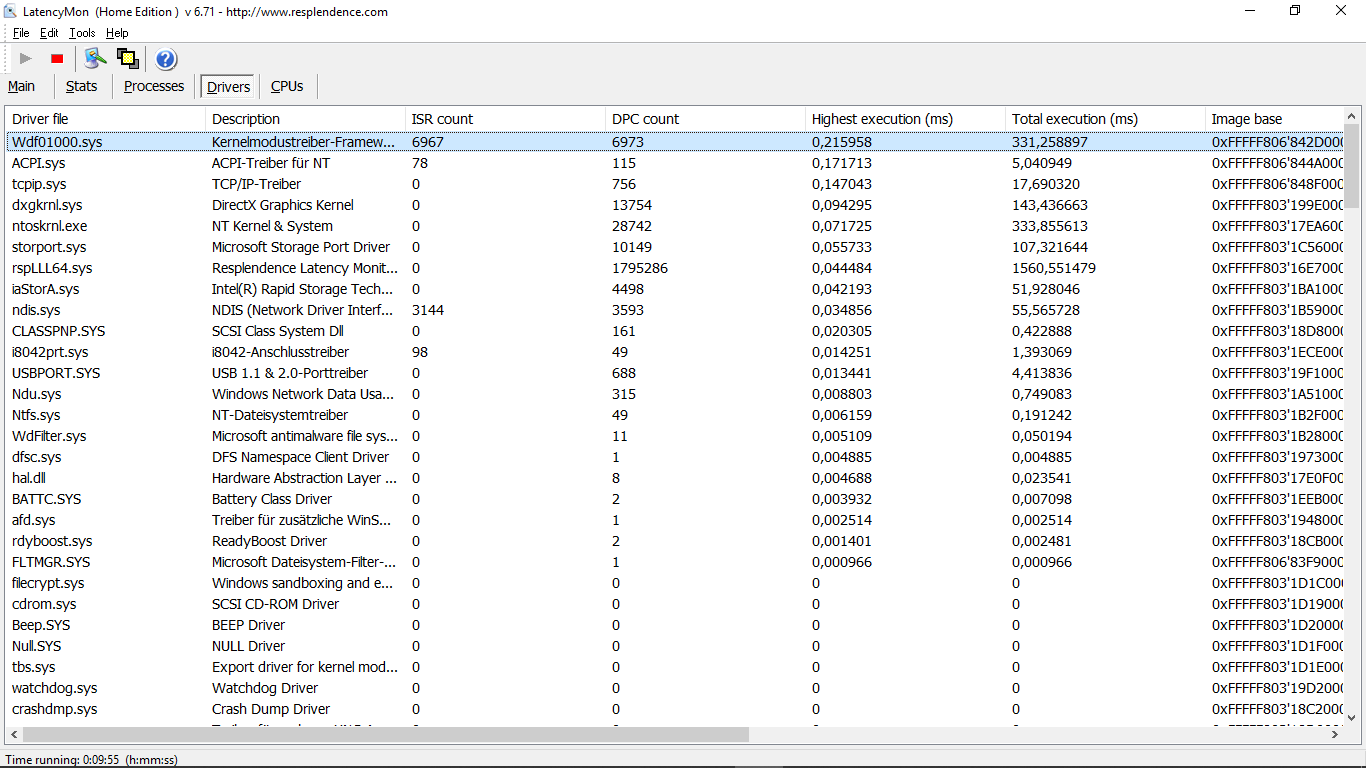The width and height of the screenshot is (1366, 768).
Task: Sort by DPC count column header
Action: tap(645, 119)
